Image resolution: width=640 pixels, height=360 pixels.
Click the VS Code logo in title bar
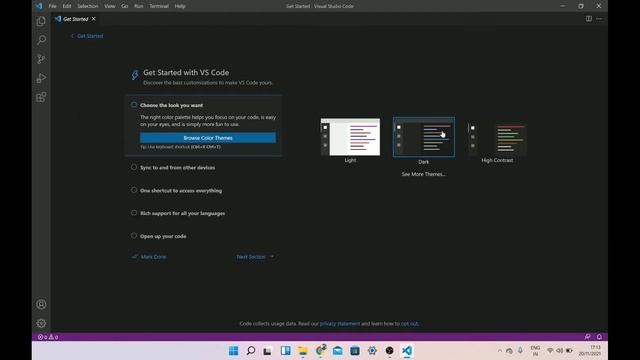click(39, 6)
